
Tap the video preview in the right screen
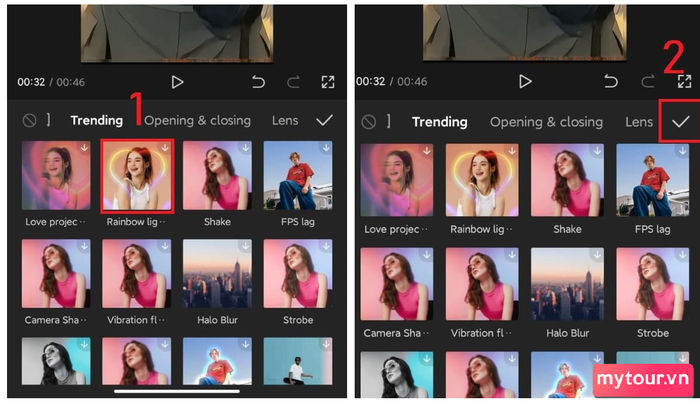[525, 33]
